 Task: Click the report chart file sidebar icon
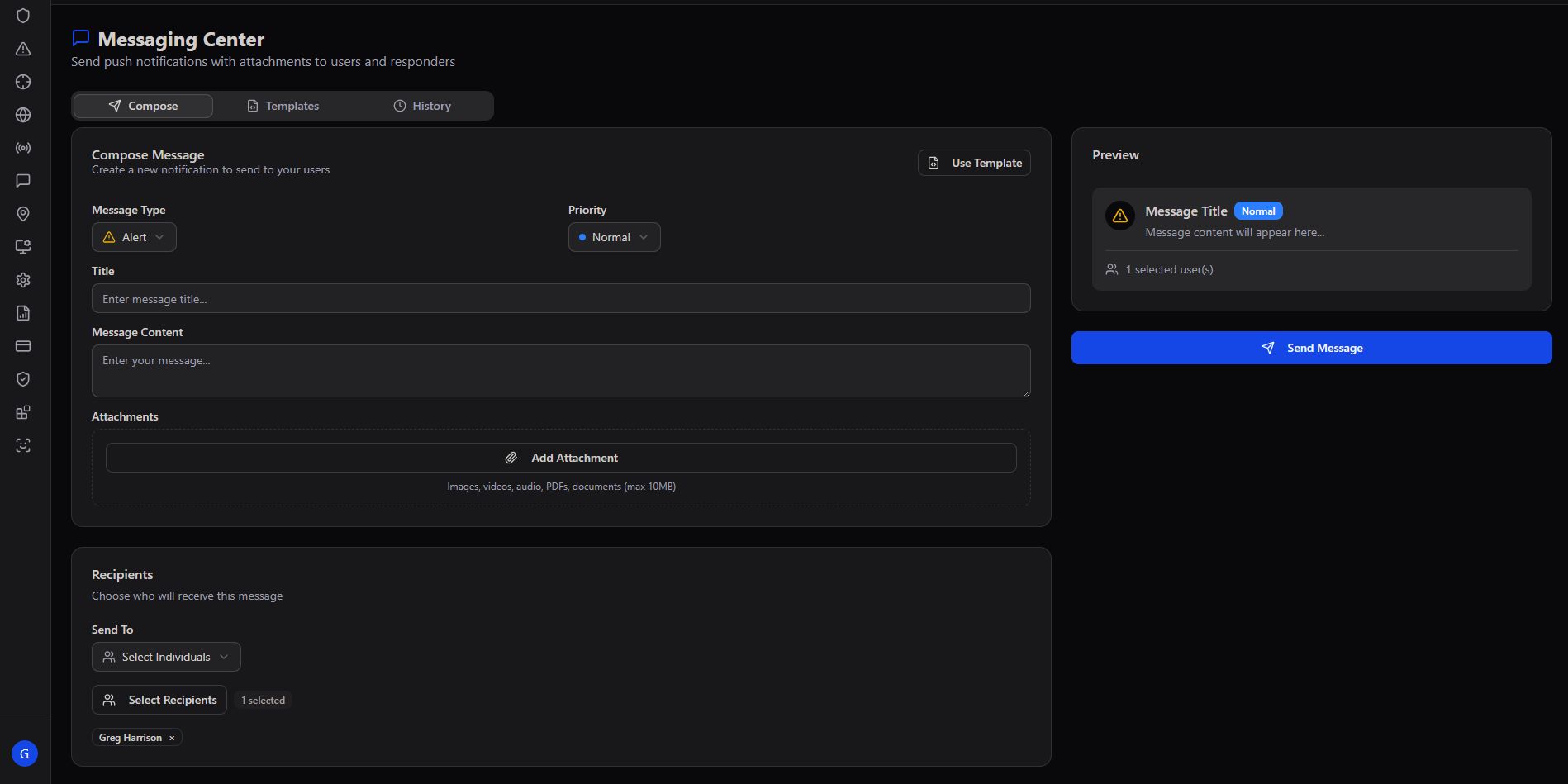(x=23, y=313)
